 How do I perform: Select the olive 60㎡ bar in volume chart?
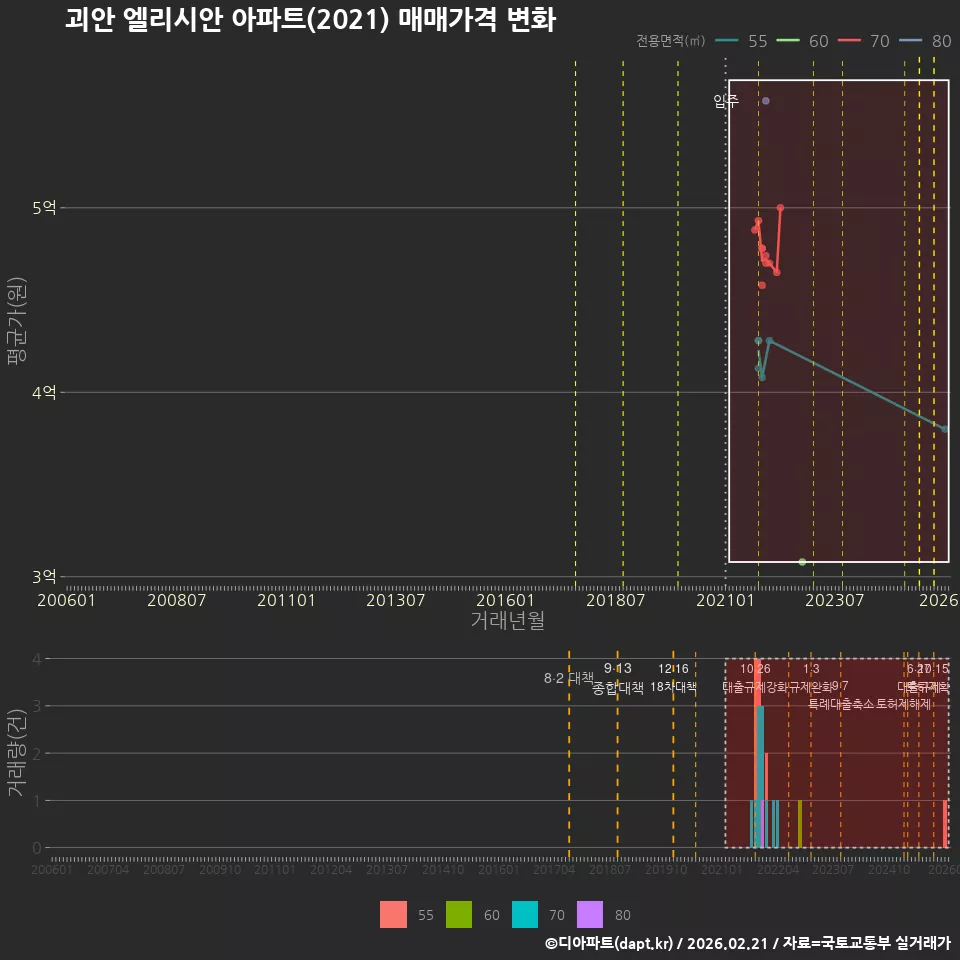coord(800,824)
